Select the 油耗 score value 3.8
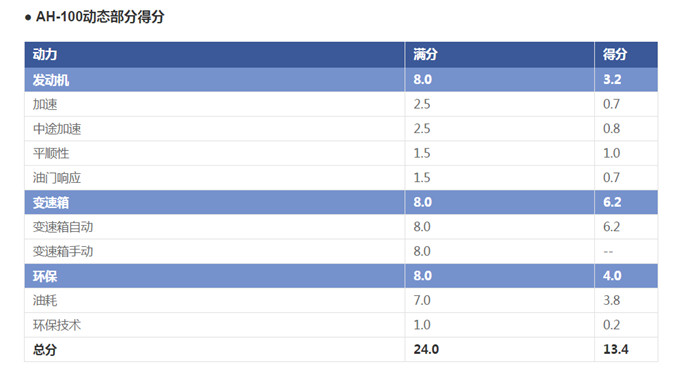The image size is (680, 383). (611, 301)
